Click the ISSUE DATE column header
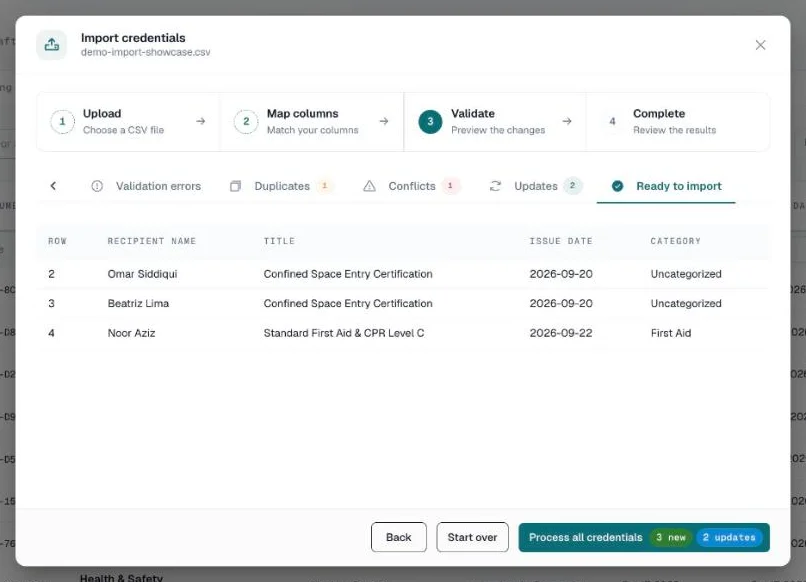Image resolution: width=806 pixels, height=582 pixels. (561, 241)
